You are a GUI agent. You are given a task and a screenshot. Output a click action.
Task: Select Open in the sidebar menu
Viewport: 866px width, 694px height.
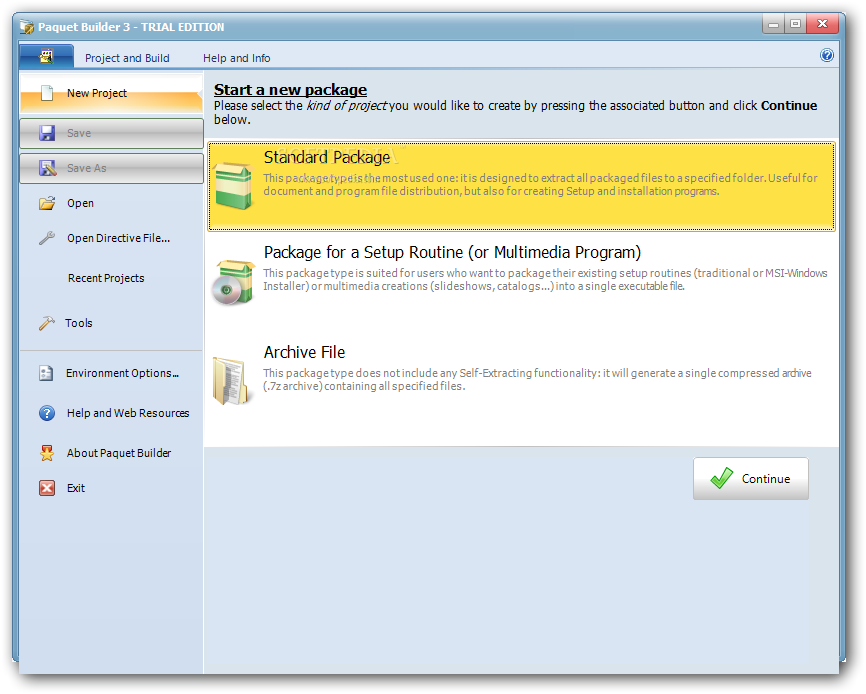click(x=111, y=203)
